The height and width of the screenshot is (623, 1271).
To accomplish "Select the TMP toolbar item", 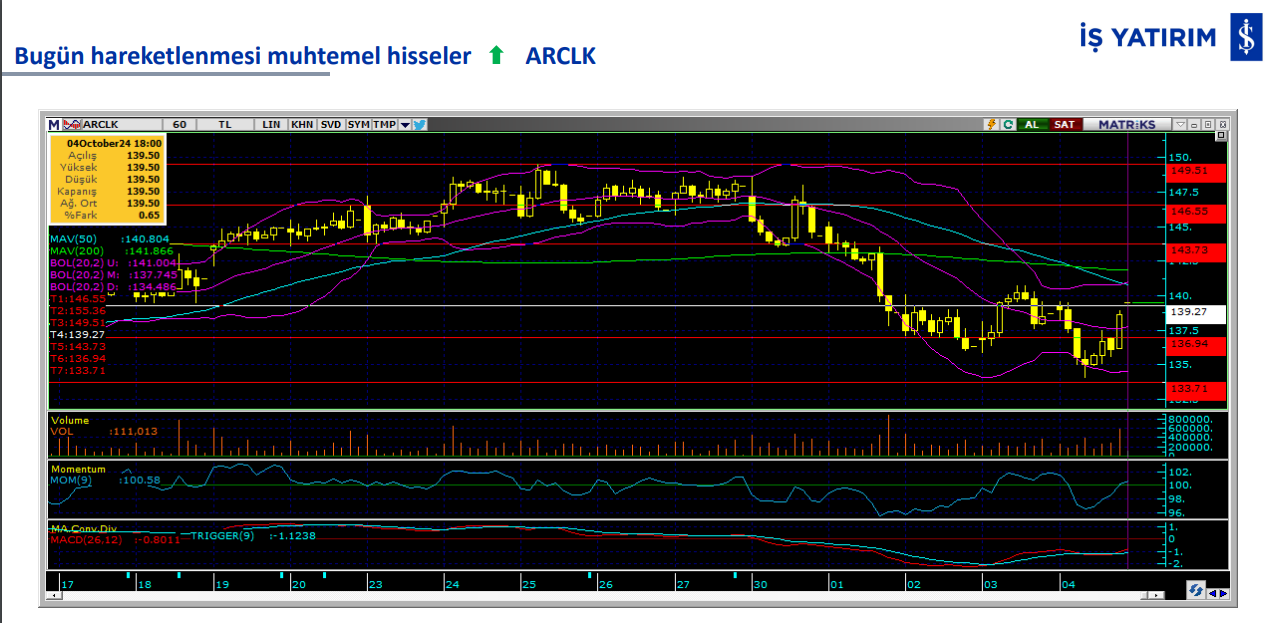I will [384, 125].
